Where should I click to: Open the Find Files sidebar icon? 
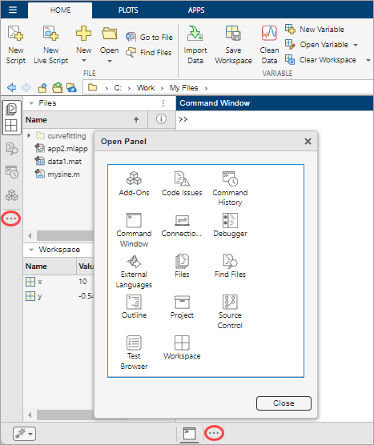click(x=12, y=148)
